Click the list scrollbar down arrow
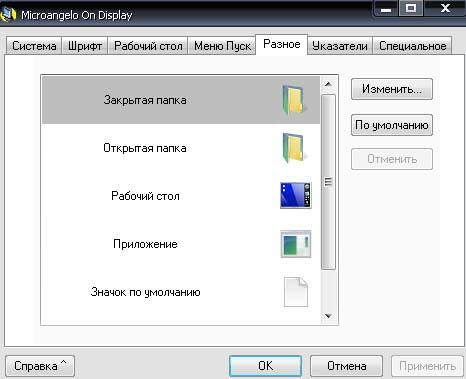The height and width of the screenshot is (379, 466). point(328,316)
